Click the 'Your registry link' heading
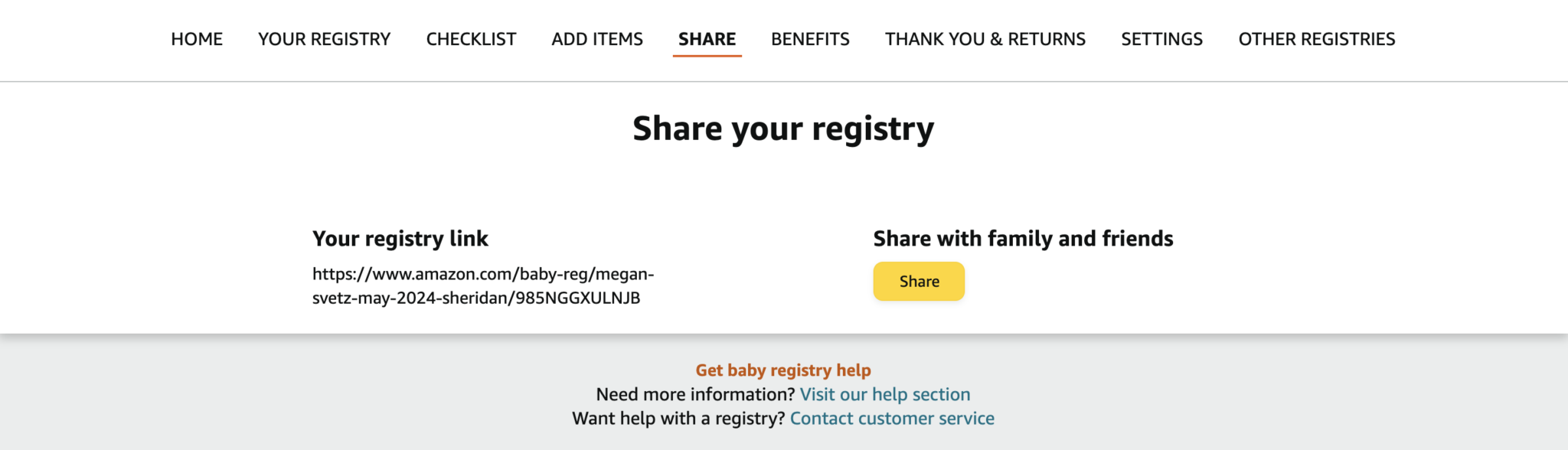 pyautogui.click(x=400, y=239)
